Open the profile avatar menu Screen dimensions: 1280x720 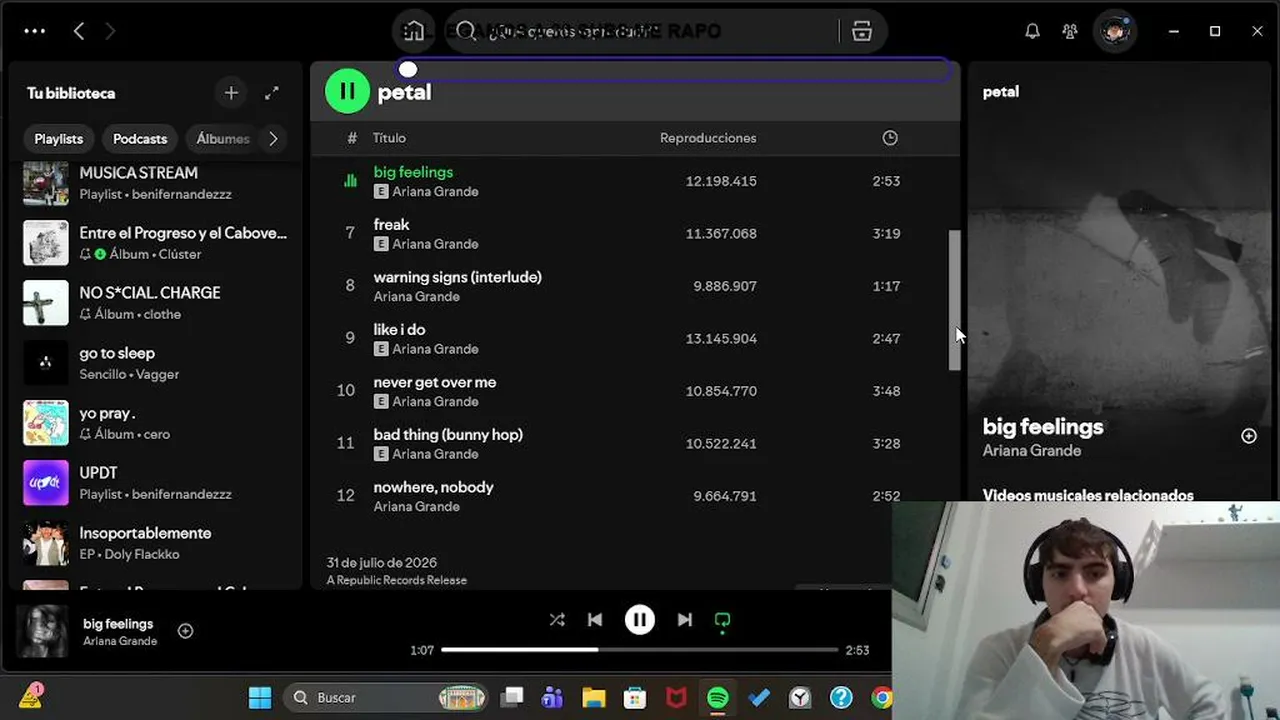coord(1114,31)
